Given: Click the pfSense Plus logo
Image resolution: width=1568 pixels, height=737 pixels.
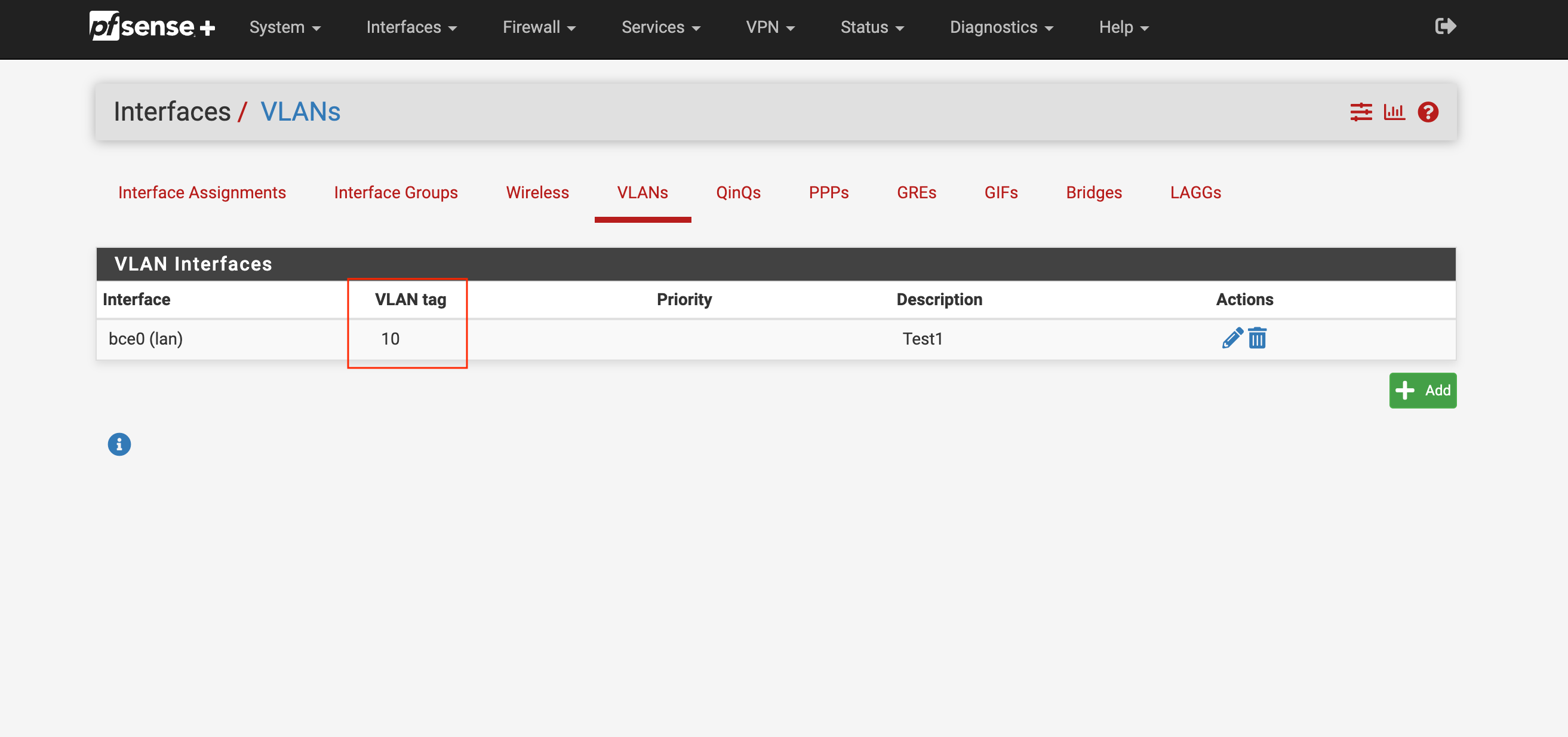Looking at the screenshot, I should (x=152, y=26).
